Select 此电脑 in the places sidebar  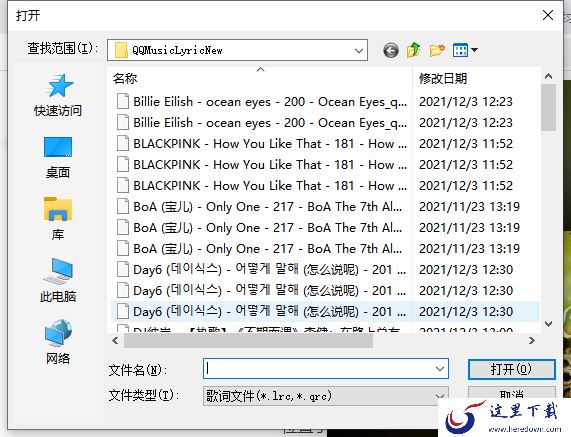(58, 280)
